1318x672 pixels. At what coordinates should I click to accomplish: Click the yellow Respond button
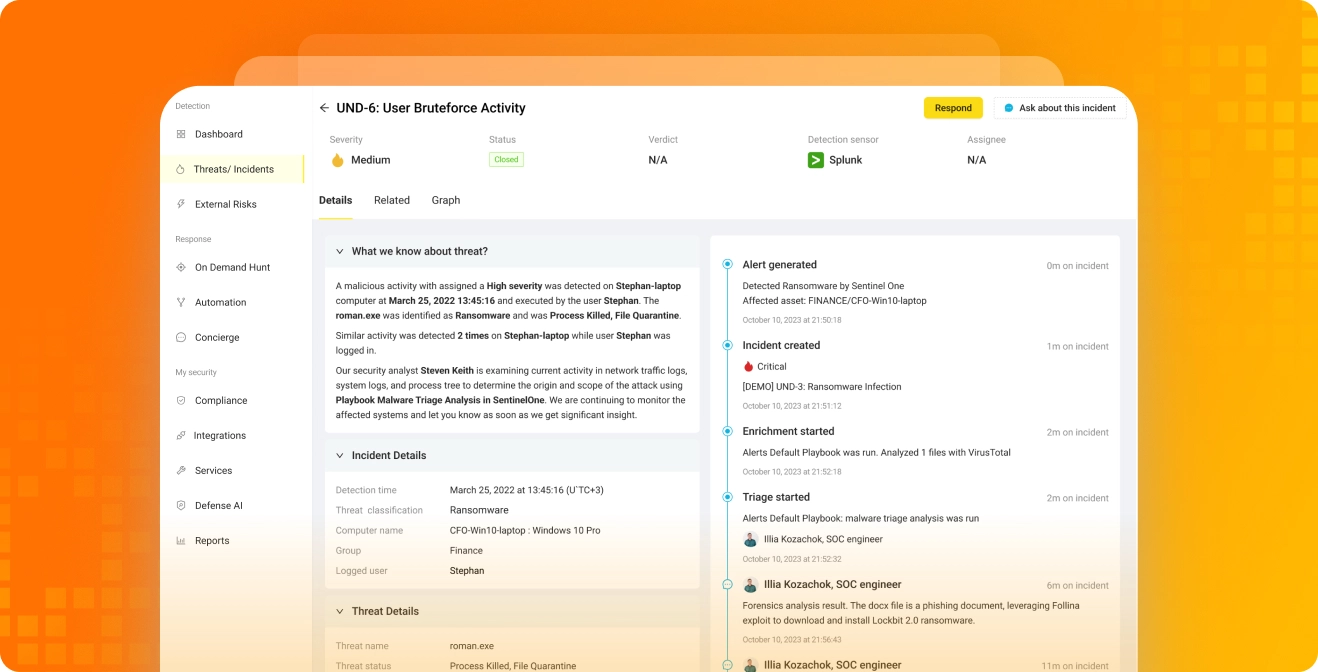click(953, 108)
